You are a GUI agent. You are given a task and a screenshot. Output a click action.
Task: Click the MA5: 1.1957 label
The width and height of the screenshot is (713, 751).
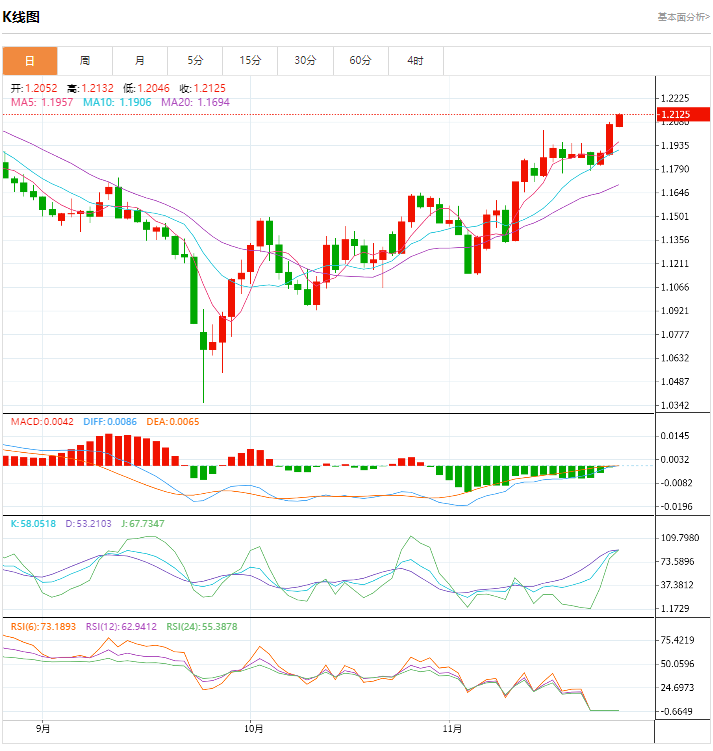[x=42, y=102]
